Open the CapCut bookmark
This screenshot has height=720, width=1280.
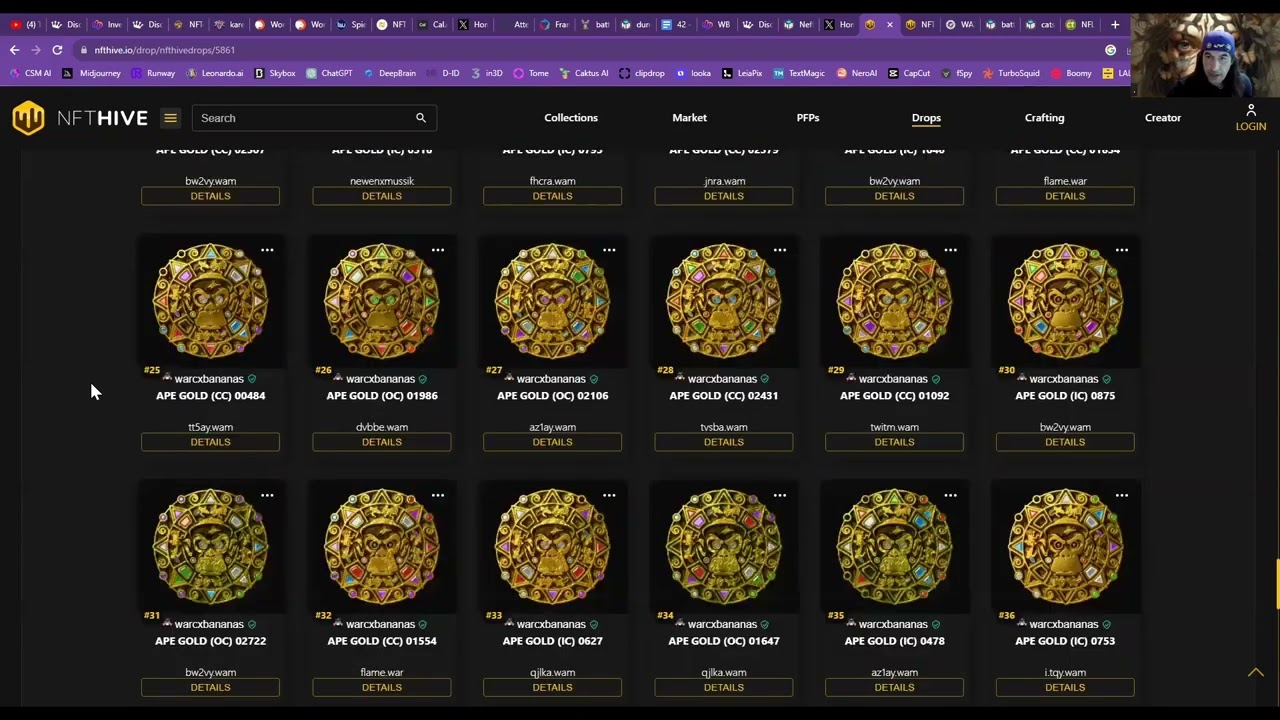tap(908, 73)
